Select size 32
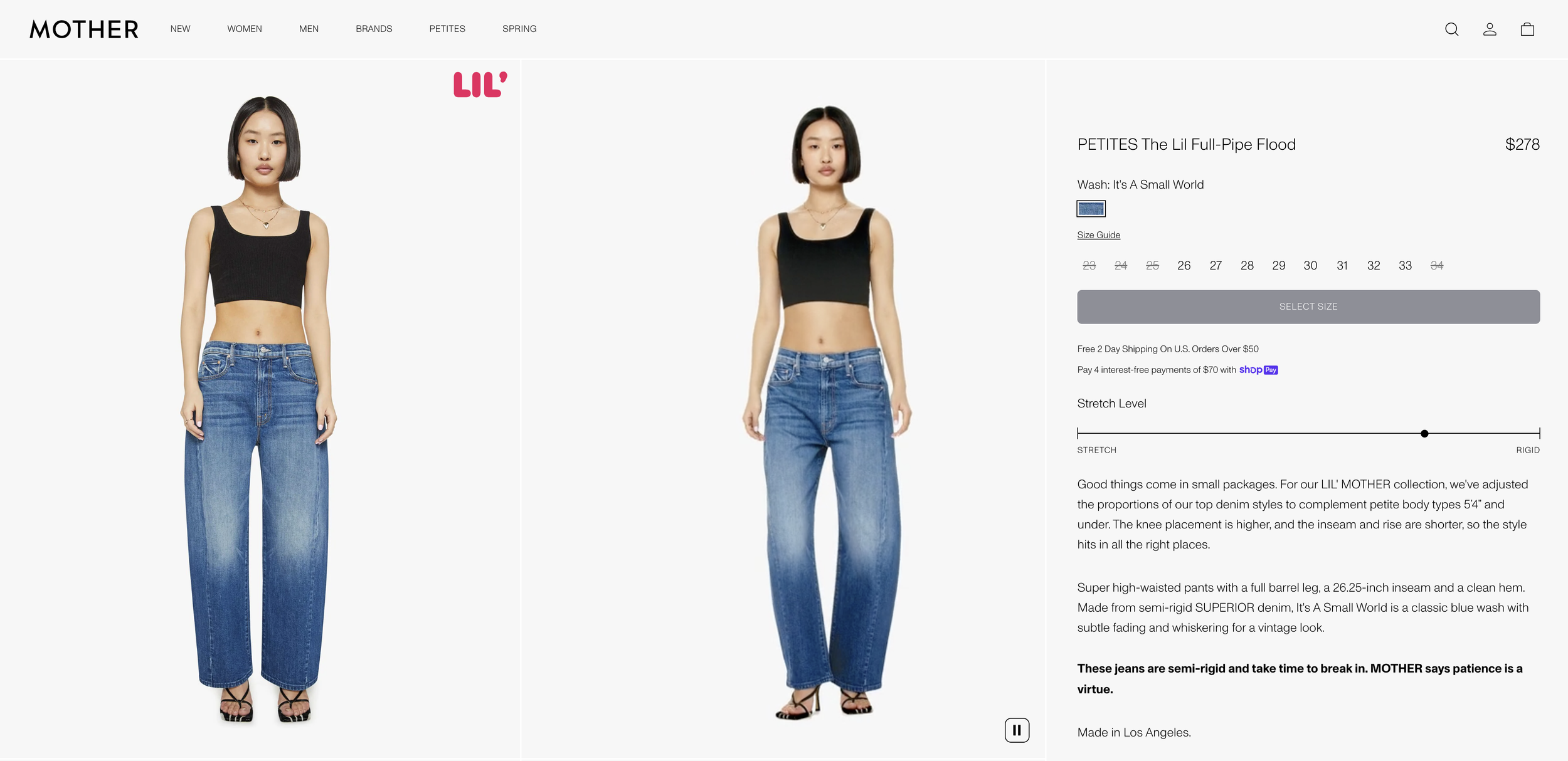1568x761 pixels. coord(1374,266)
